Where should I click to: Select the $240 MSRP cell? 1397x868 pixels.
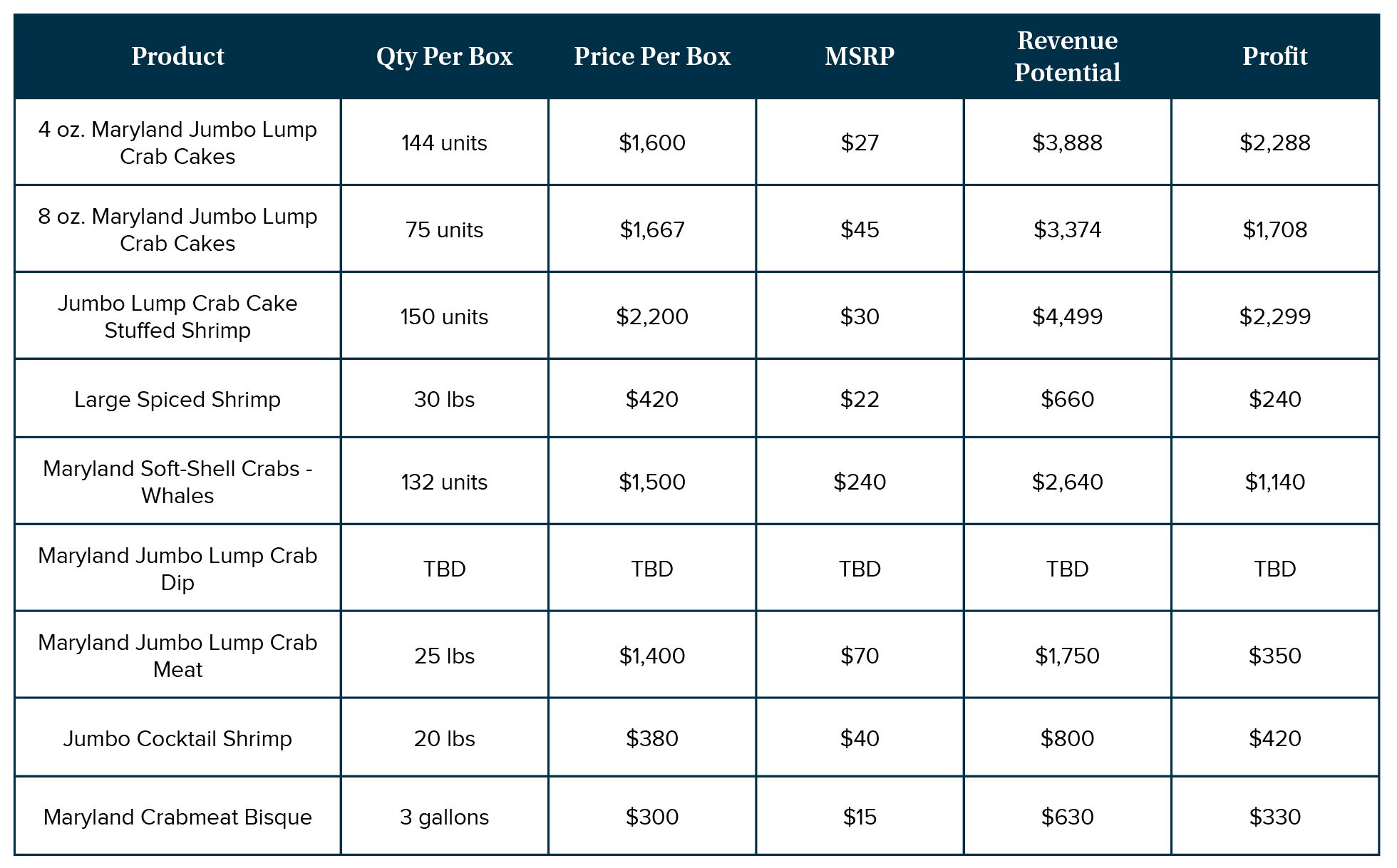tap(860, 482)
